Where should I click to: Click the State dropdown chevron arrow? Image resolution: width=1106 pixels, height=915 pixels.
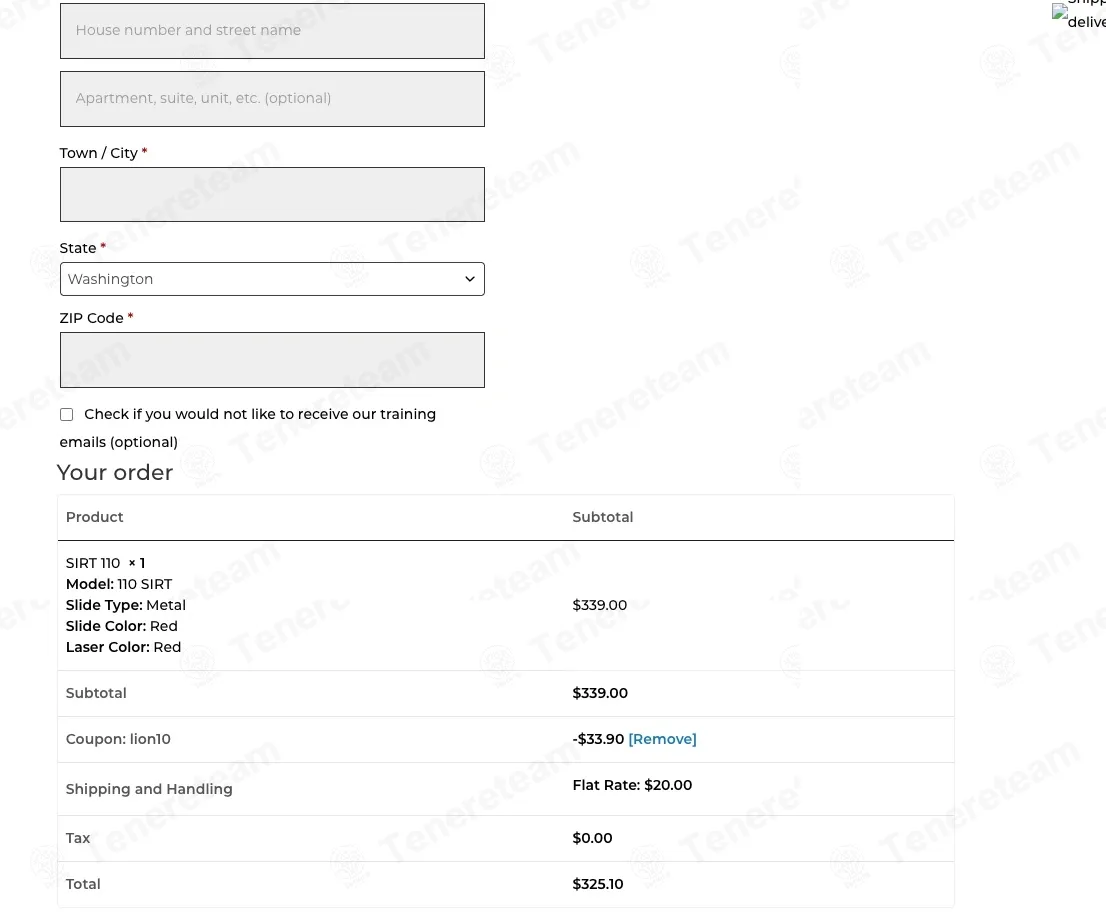coord(469,279)
